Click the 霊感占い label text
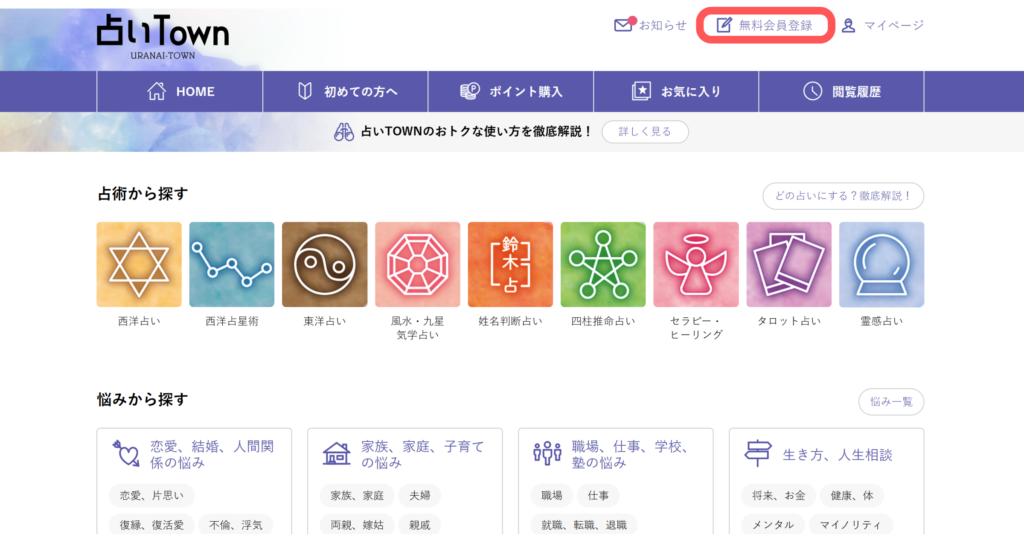The height and width of the screenshot is (534, 1024). point(882,321)
